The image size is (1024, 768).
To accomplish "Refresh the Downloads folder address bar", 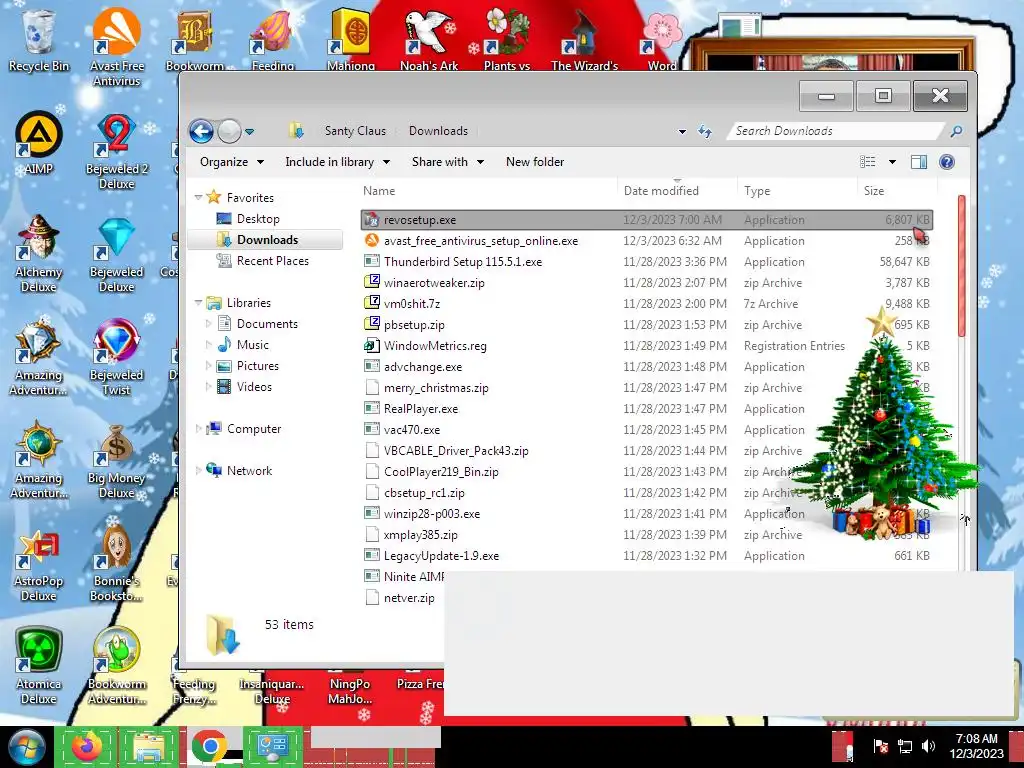I will click(705, 131).
